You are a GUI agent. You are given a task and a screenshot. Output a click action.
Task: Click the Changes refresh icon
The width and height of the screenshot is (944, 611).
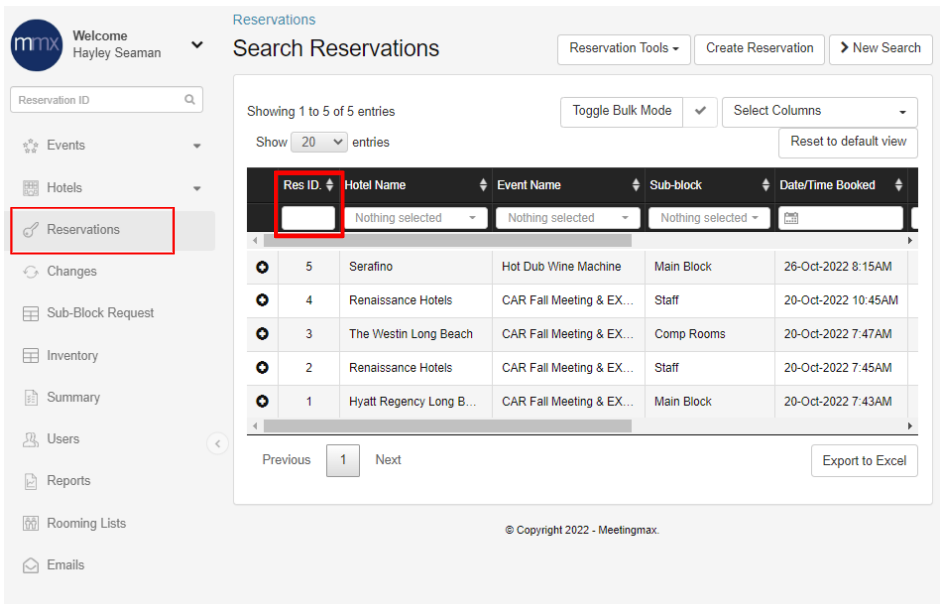(x=31, y=272)
